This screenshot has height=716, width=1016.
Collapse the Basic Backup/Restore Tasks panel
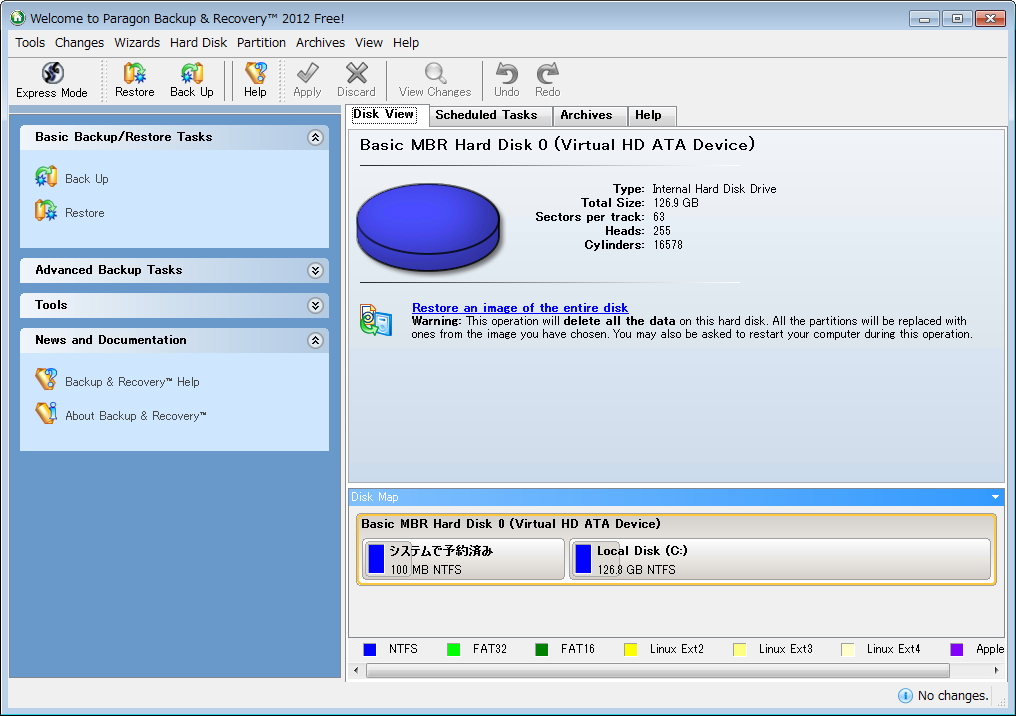315,137
